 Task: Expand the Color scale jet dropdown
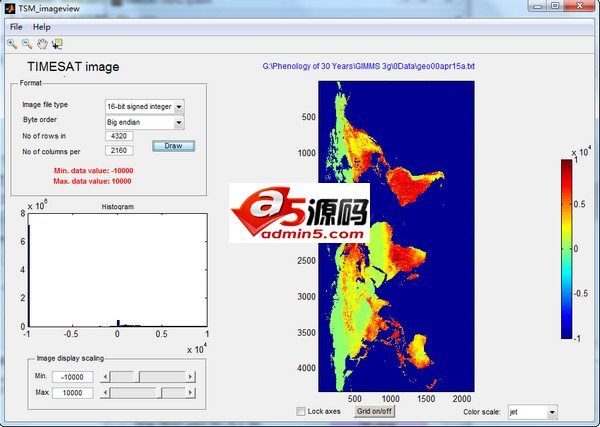(551, 411)
